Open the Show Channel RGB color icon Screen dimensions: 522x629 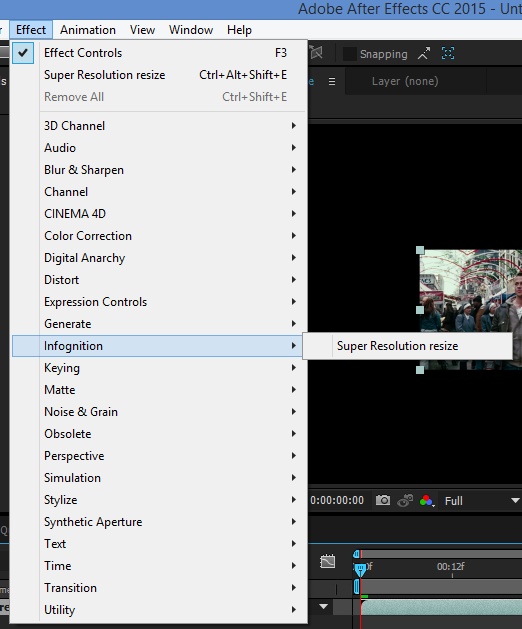coord(427,501)
